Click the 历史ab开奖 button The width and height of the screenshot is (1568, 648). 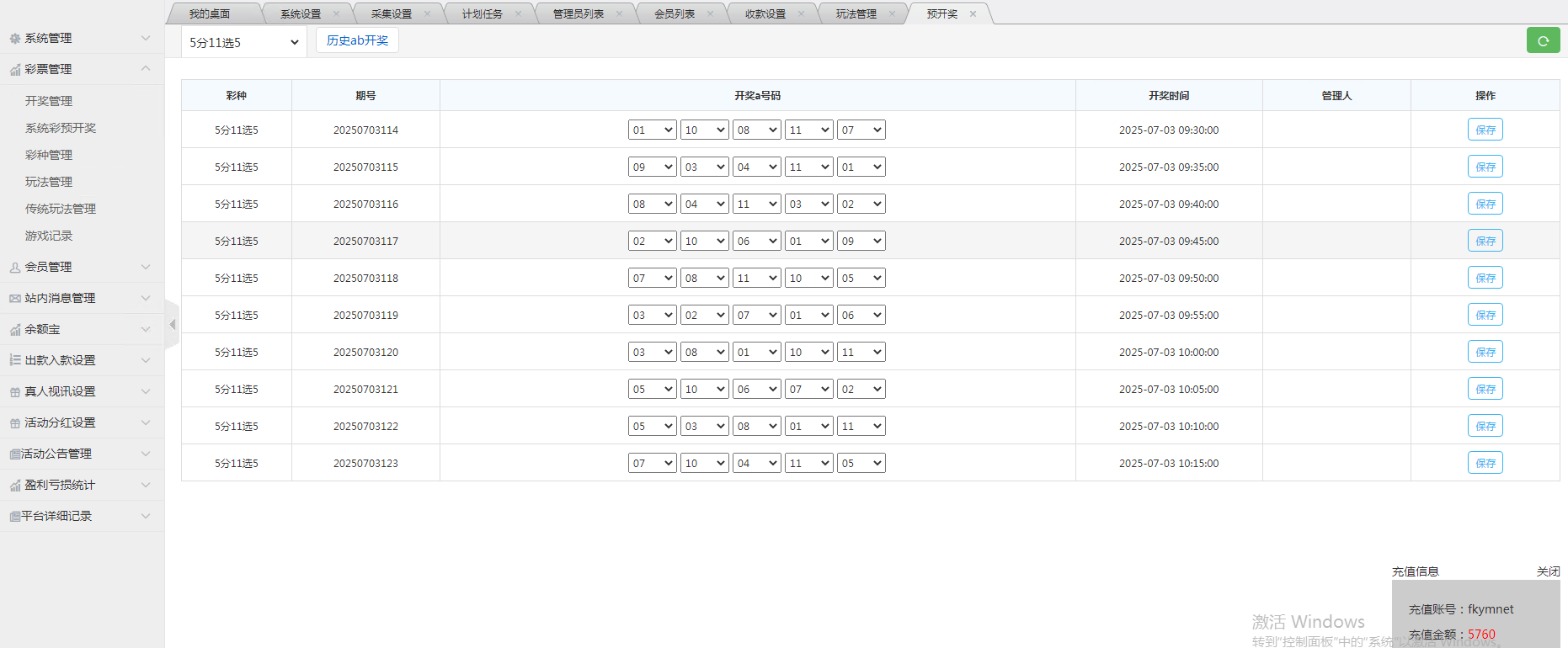tap(357, 40)
